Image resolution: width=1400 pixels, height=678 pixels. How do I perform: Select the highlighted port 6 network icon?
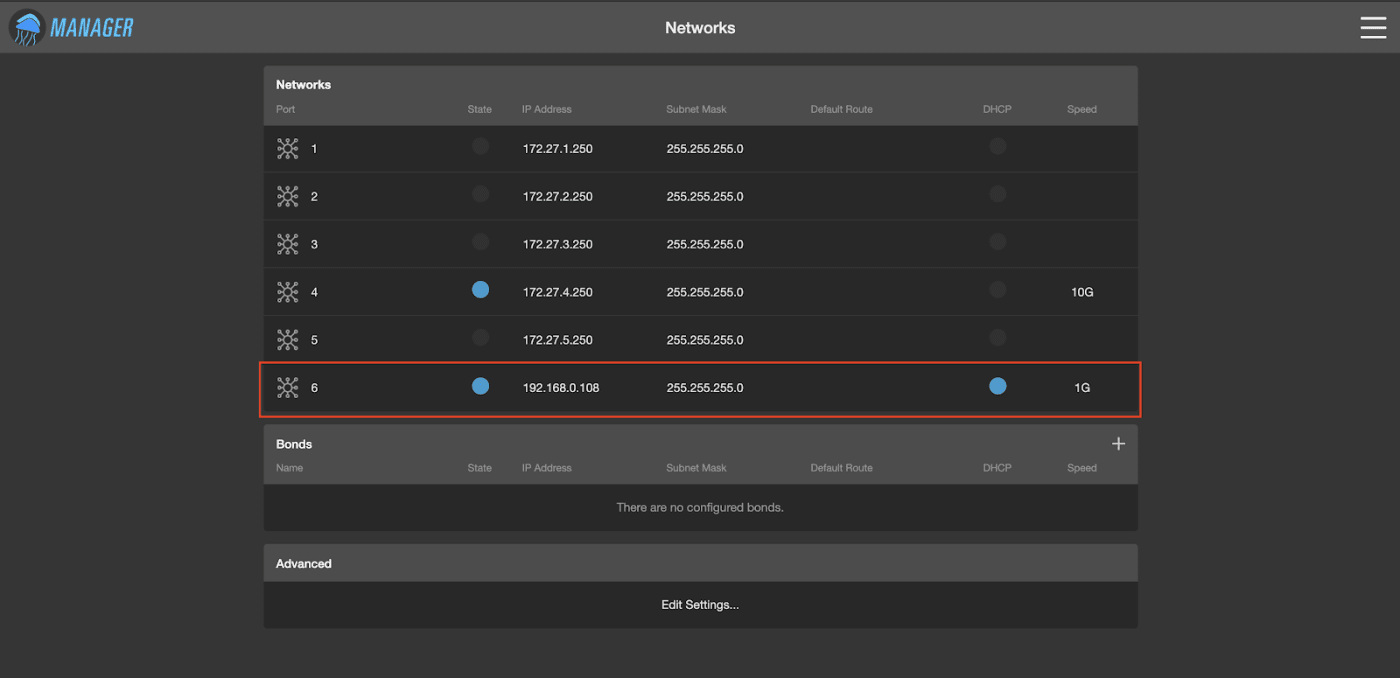coord(288,387)
